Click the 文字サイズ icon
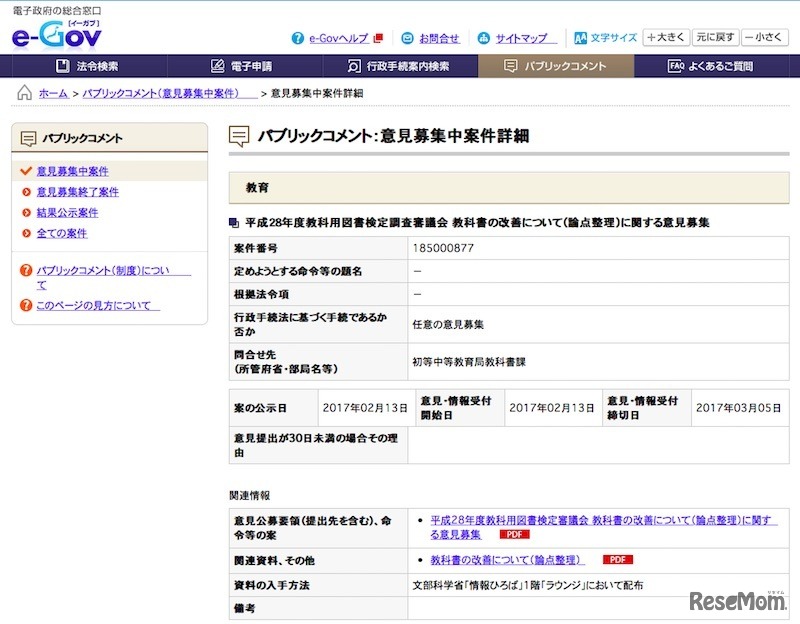 (x=580, y=38)
